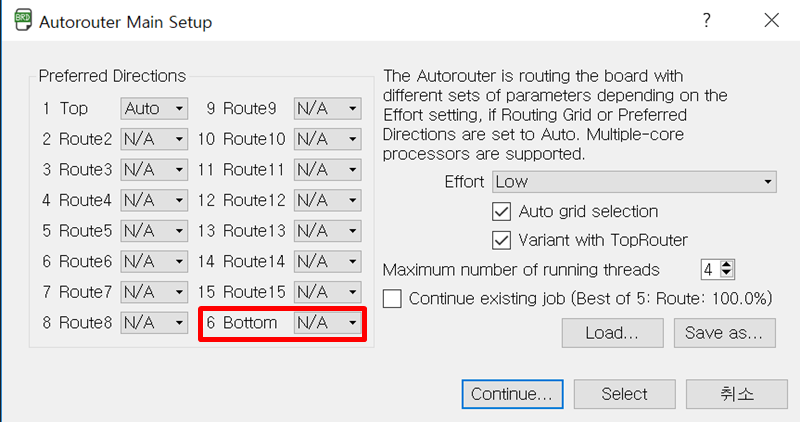Viewport: 800px width, 422px height.
Task: Close the Autorouter Main Setup dialog
Action: (771, 20)
